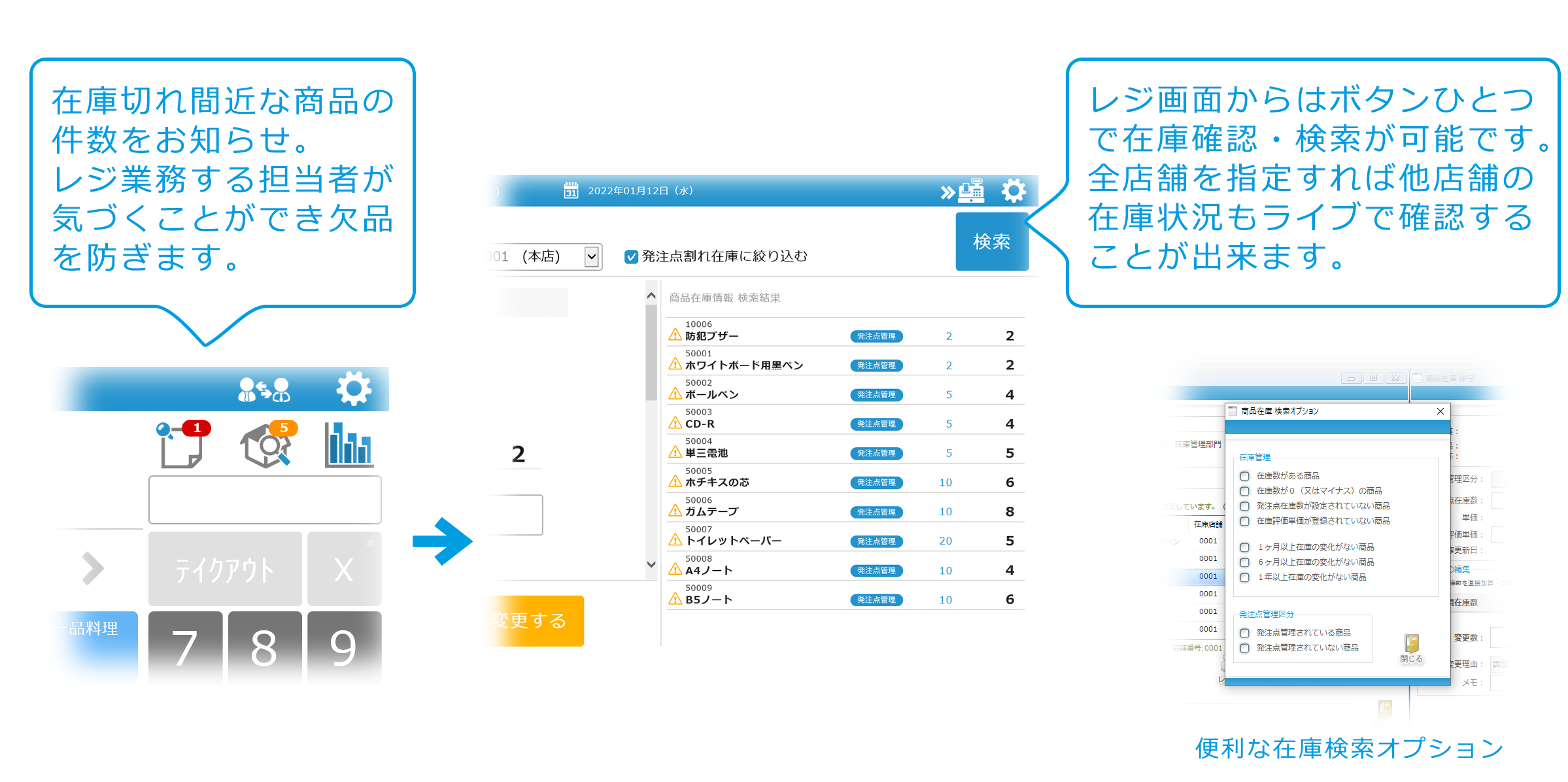Viewport: 1568px width, 782px height.
Task: Tap the 9 key on keypad
Action: click(x=344, y=647)
